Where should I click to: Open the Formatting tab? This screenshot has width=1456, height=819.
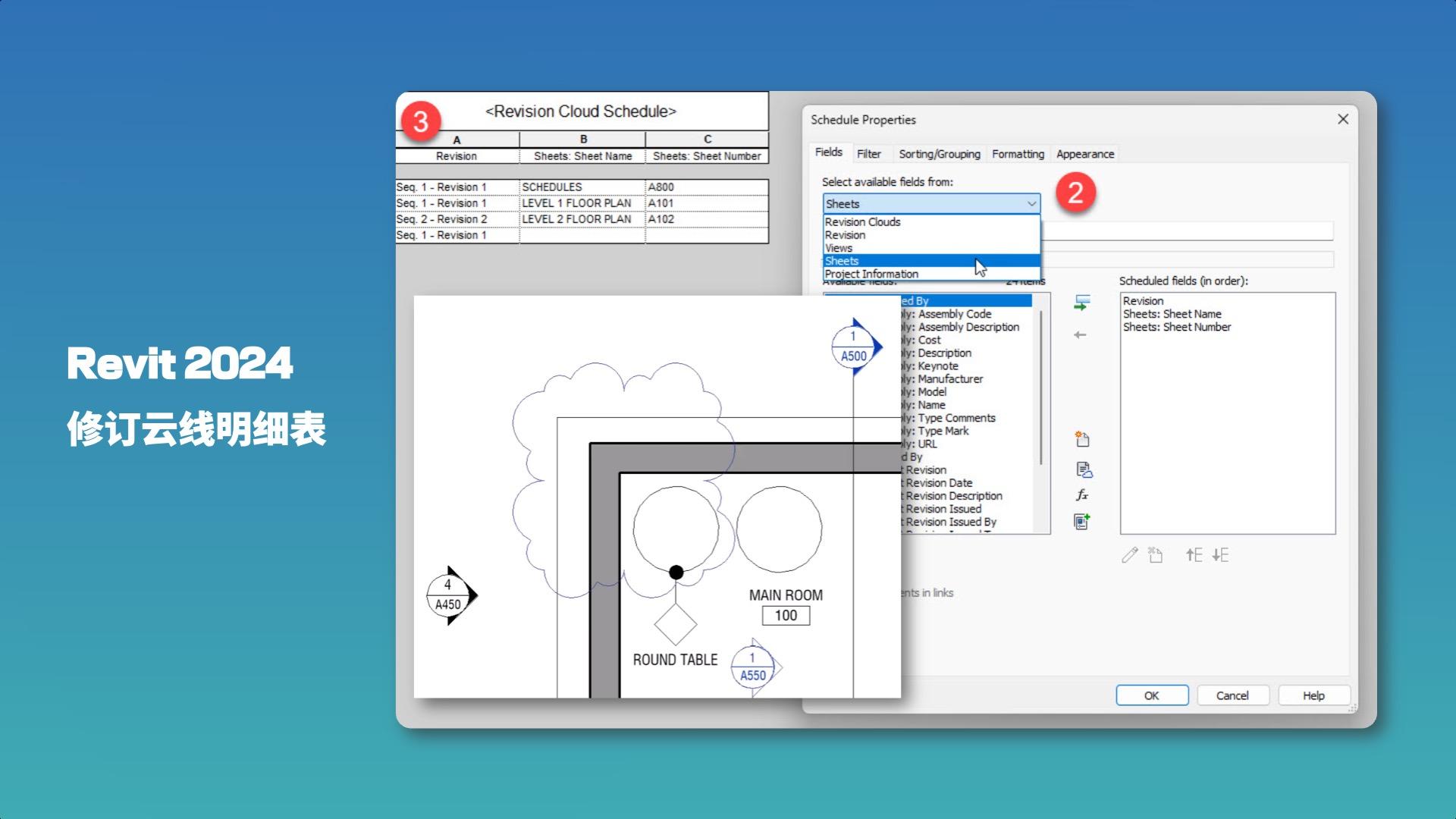point(1018,154)
